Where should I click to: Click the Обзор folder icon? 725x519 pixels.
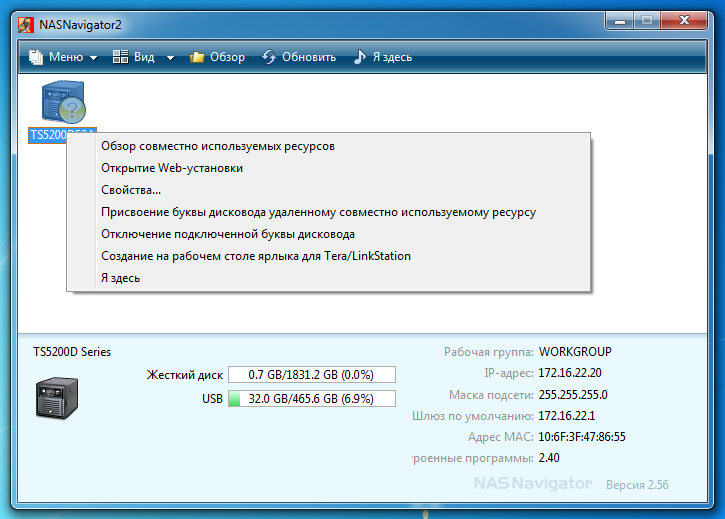[197, 57]
